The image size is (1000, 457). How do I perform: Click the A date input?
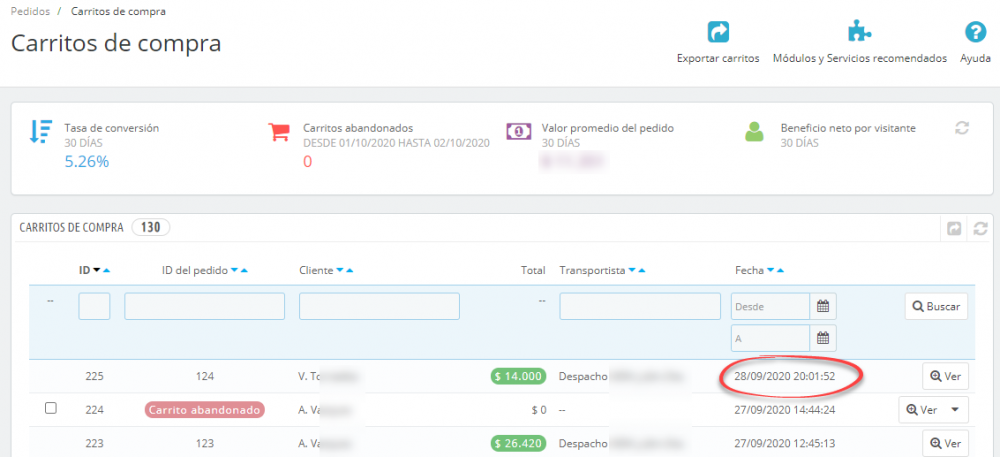(x=770, y=338)
